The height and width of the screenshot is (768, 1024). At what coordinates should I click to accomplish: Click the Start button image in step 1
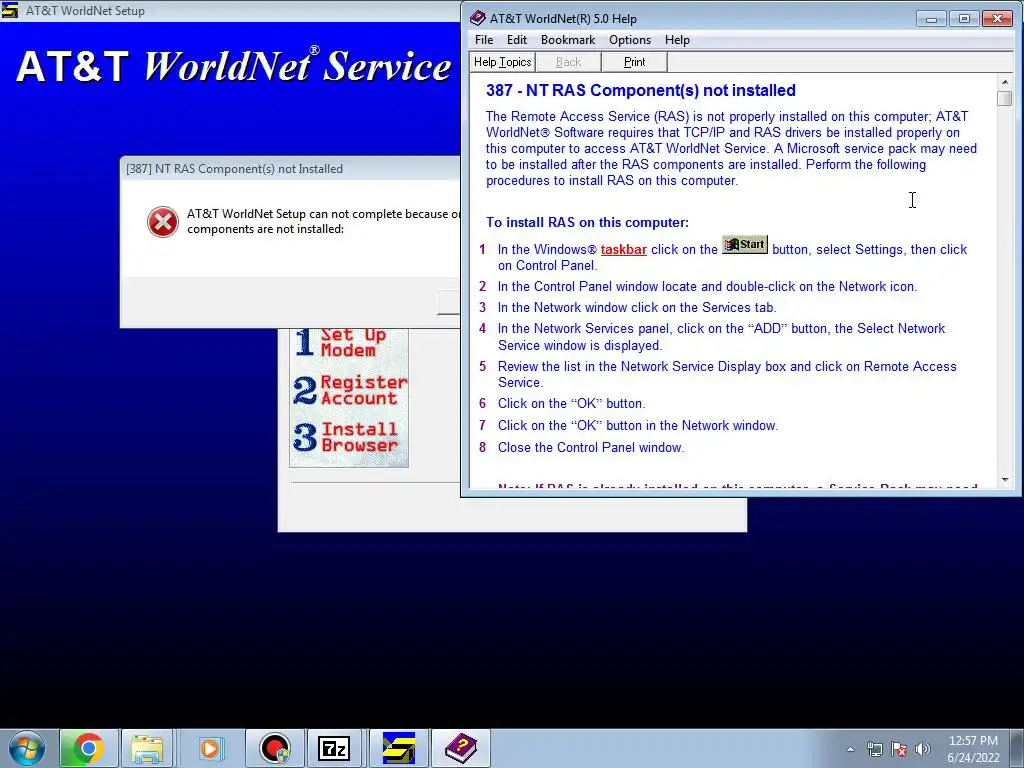tap(744, 245)
